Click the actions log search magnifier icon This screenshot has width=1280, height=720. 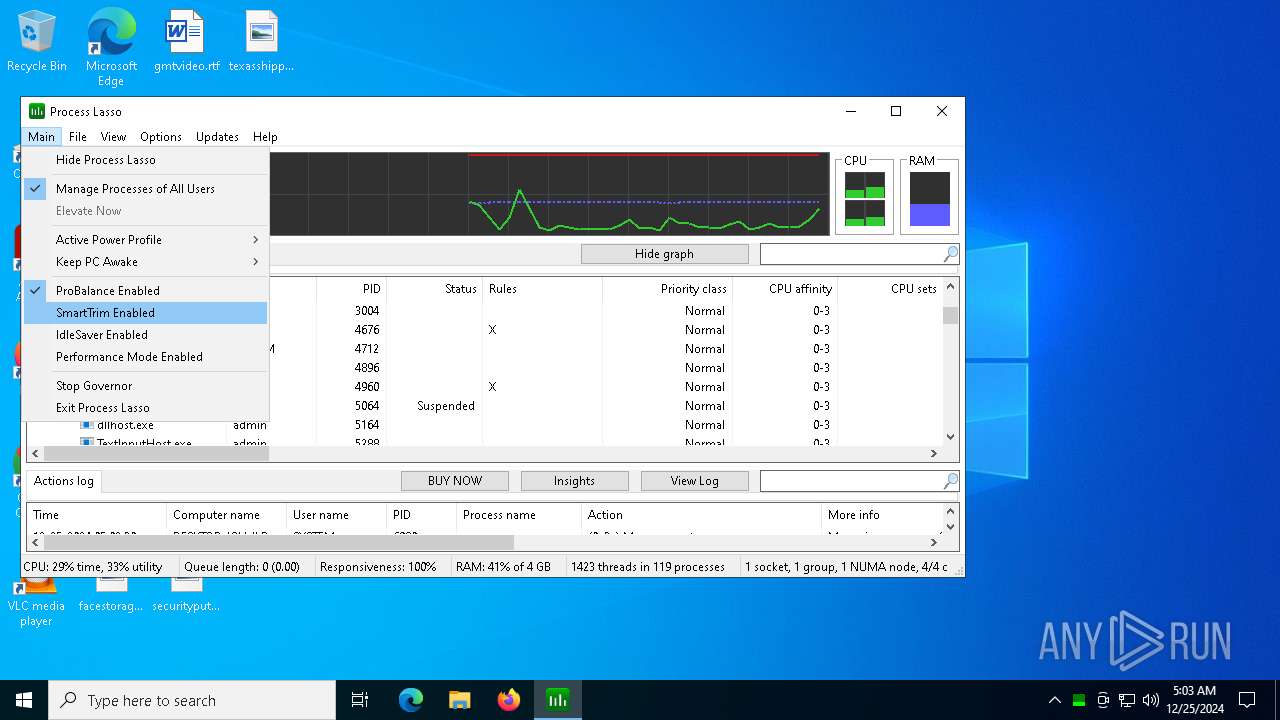tap(950, 481)
